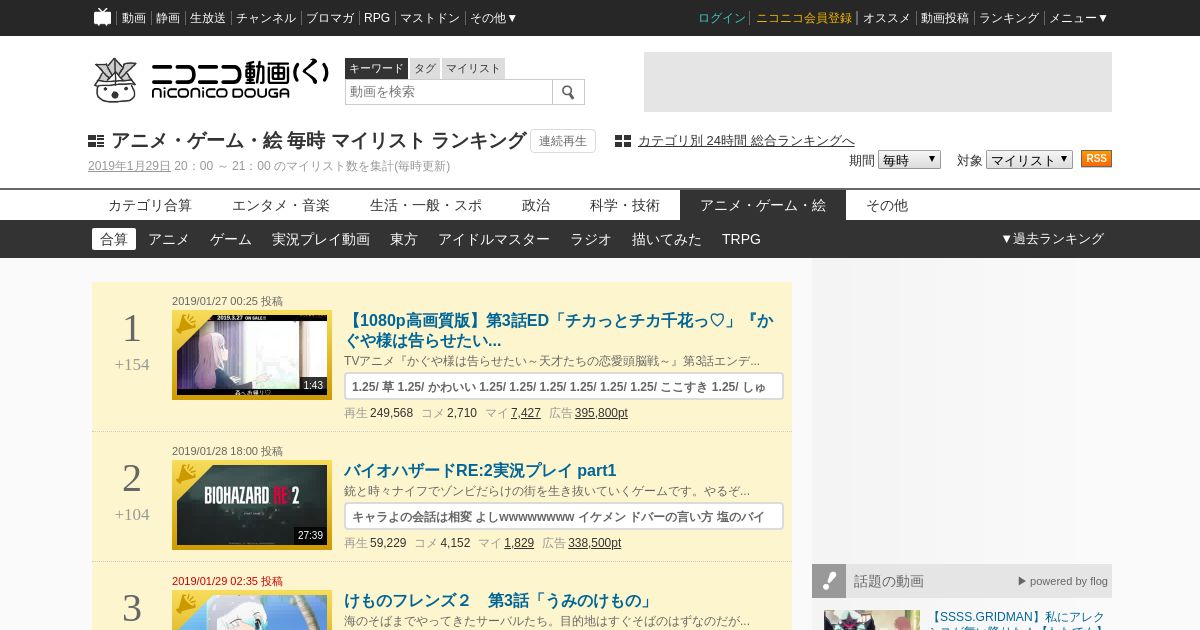Open SSSS.GRIDMAN sidebar video thumbnail
Viewport: 1200px width, 630px height.
[872, 620]
